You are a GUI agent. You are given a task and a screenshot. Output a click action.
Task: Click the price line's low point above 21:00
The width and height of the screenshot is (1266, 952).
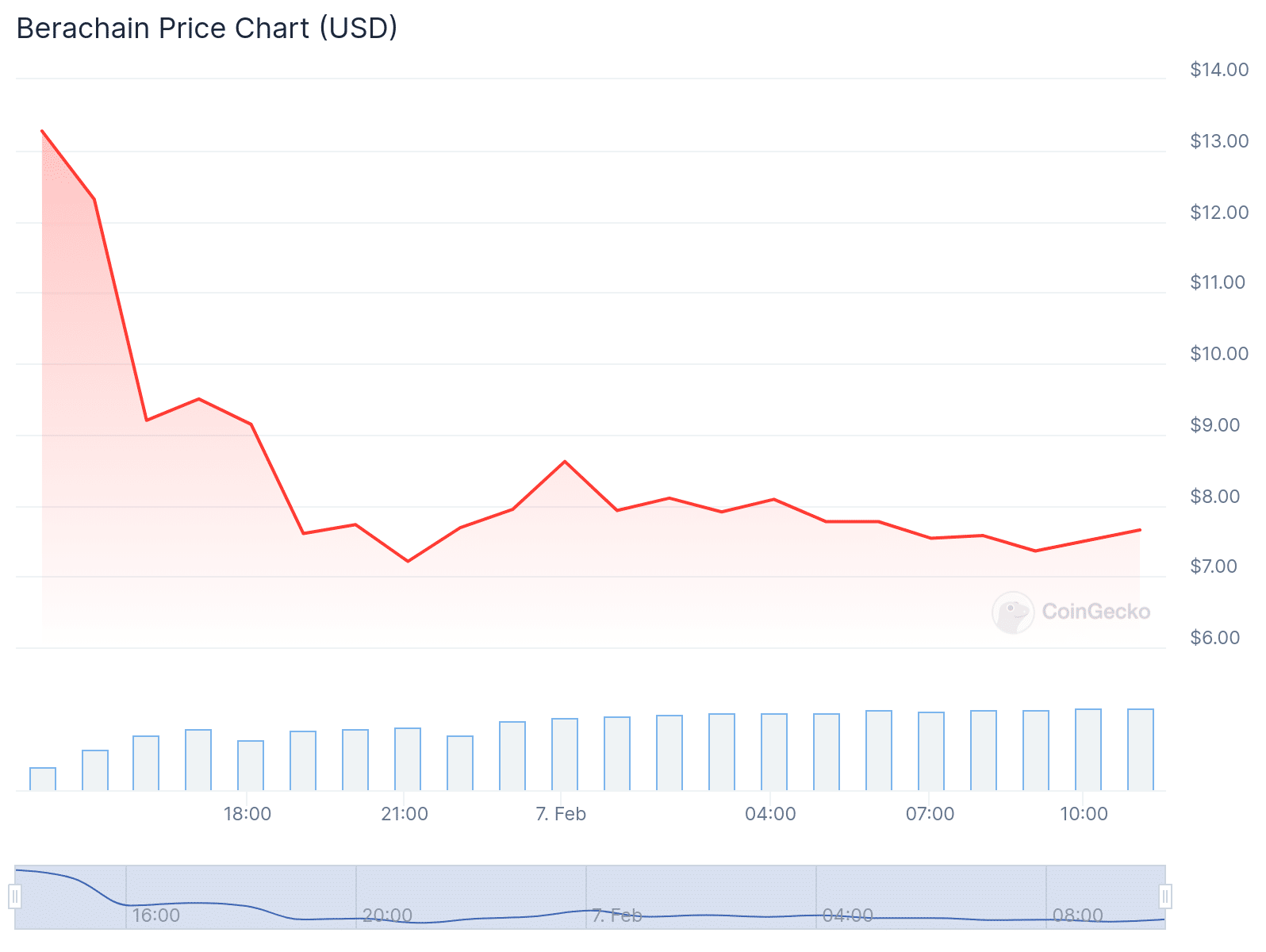click(408, 561)
